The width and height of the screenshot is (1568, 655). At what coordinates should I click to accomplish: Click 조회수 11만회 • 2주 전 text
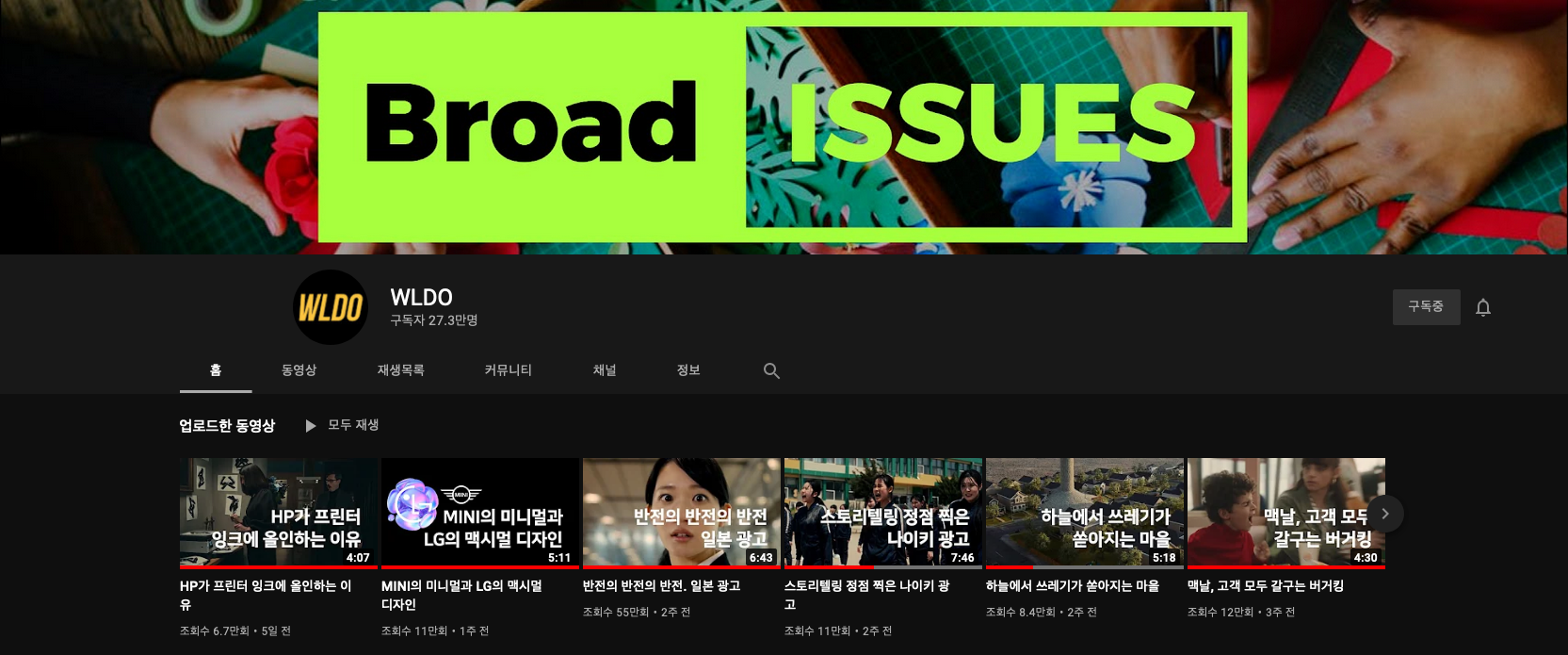[x=837, y=630]
